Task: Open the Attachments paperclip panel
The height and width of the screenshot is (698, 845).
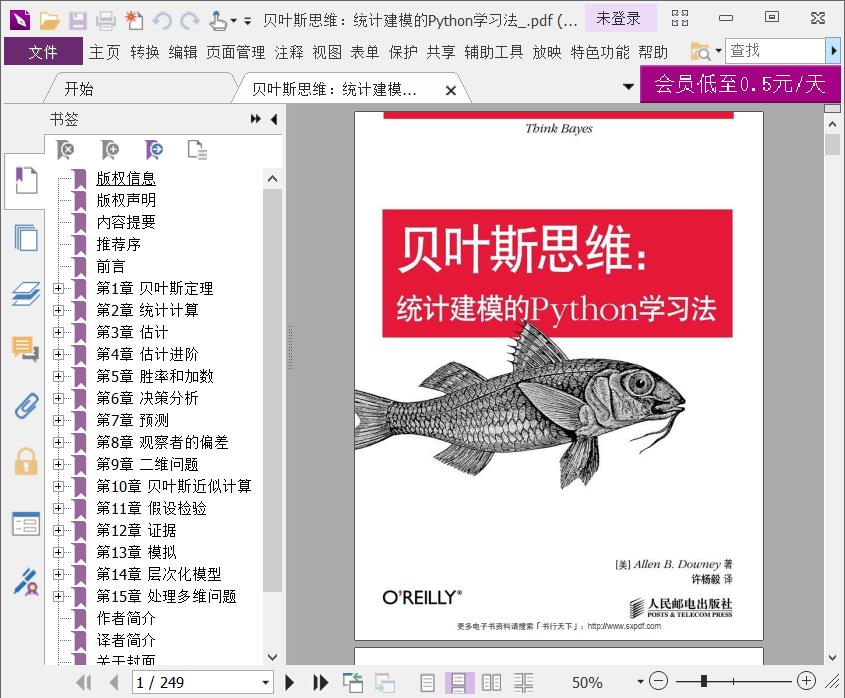Action: click(26, 405)
